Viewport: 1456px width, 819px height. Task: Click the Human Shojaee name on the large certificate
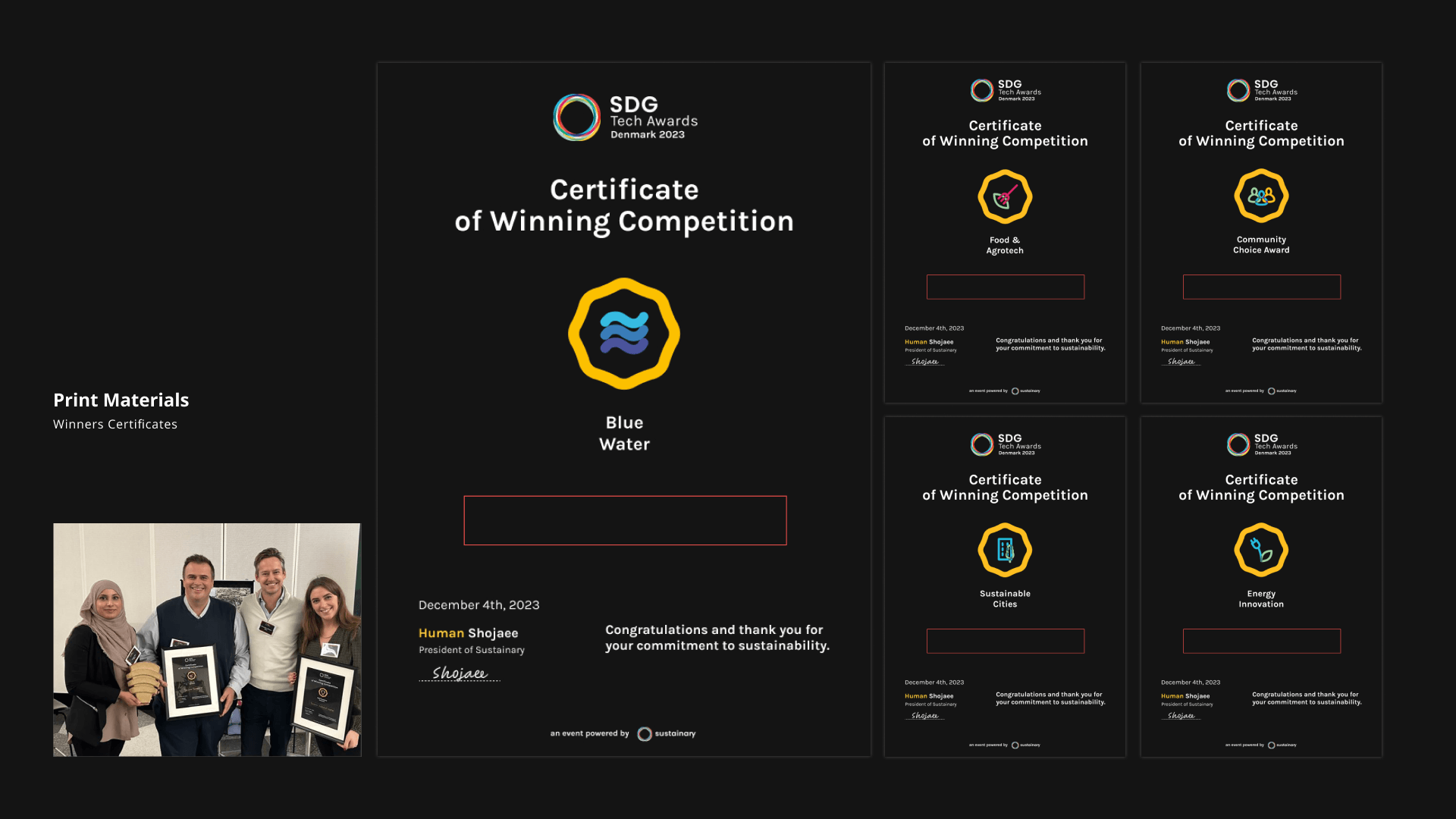pyautogui.click(x=468, y=633)
